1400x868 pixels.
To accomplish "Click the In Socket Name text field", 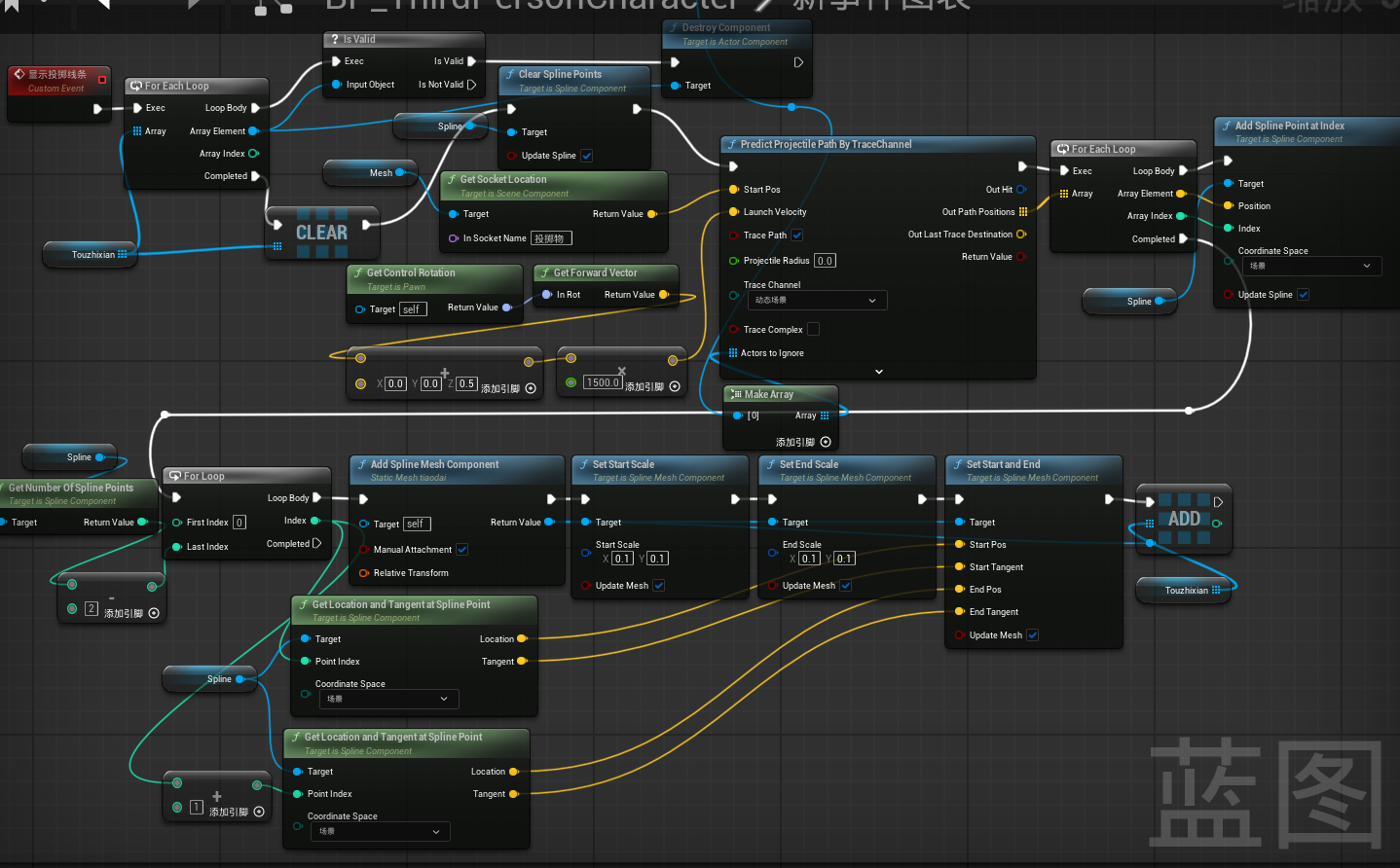I will 551,238.
